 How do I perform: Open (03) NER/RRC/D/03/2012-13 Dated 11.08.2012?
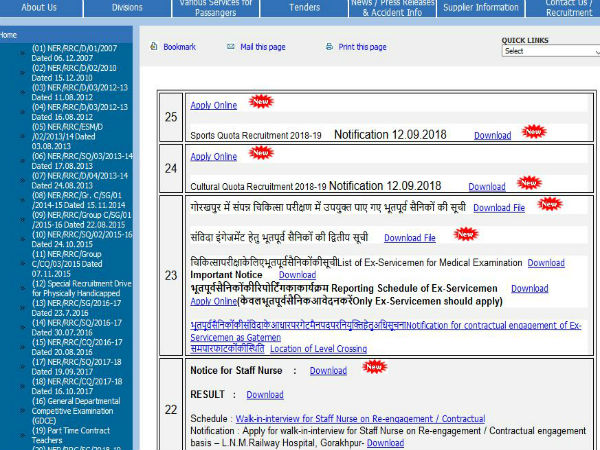[x=80, y=92]
